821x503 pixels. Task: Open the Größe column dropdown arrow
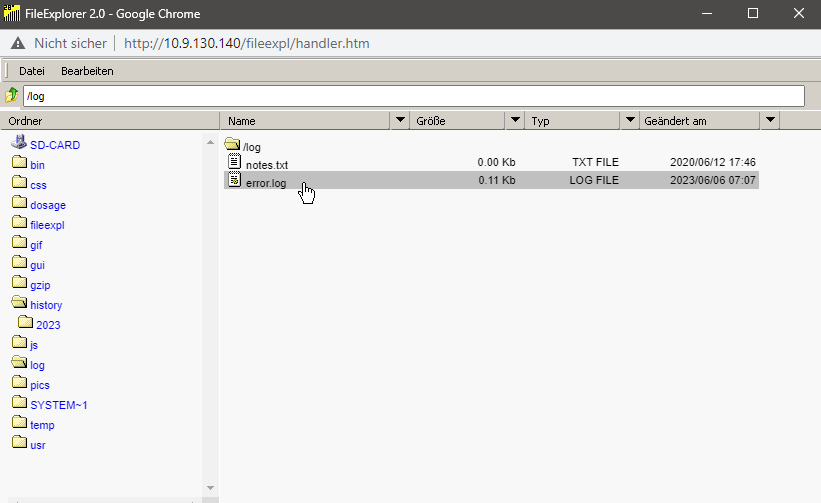pos(515,120)
